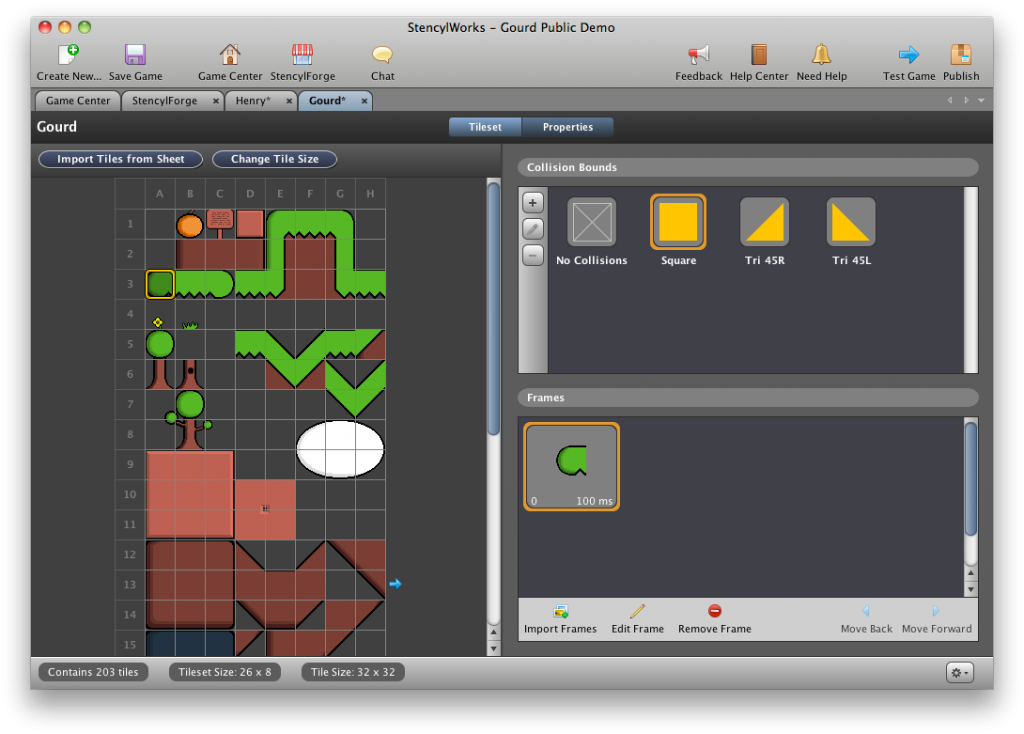Viewport: 1024px width, 734px height.
Task: Close the Gourd* tab
Action: [x=364, y=101]
